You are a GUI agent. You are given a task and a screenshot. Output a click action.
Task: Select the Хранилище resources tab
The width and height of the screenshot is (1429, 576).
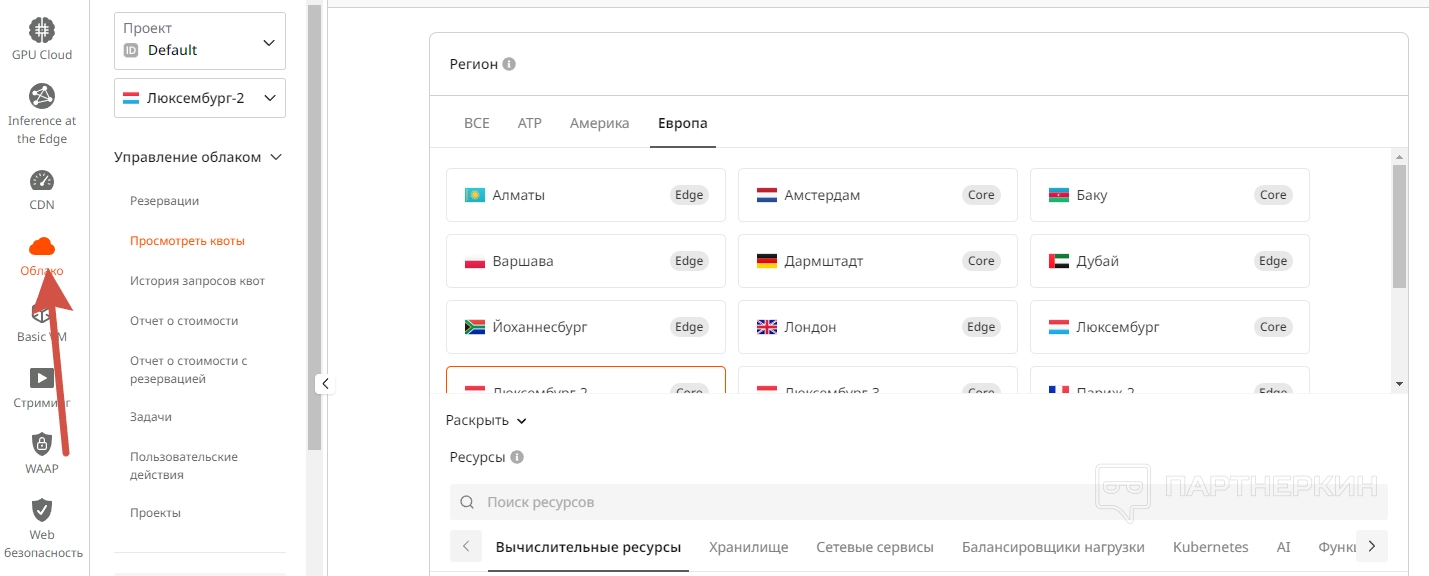point(748,547)
